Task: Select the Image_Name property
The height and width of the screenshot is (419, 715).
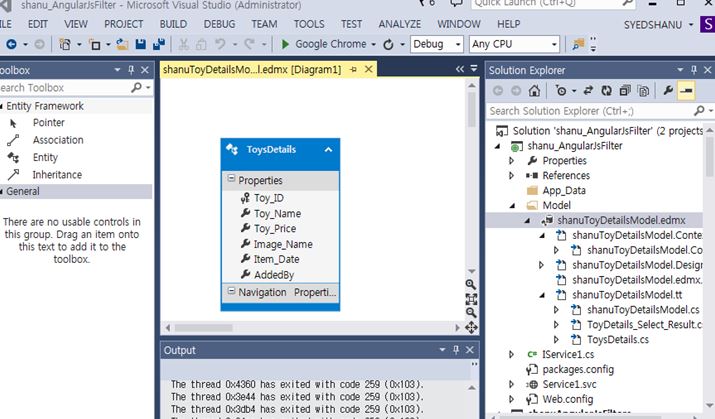Action: pos(283,244)
